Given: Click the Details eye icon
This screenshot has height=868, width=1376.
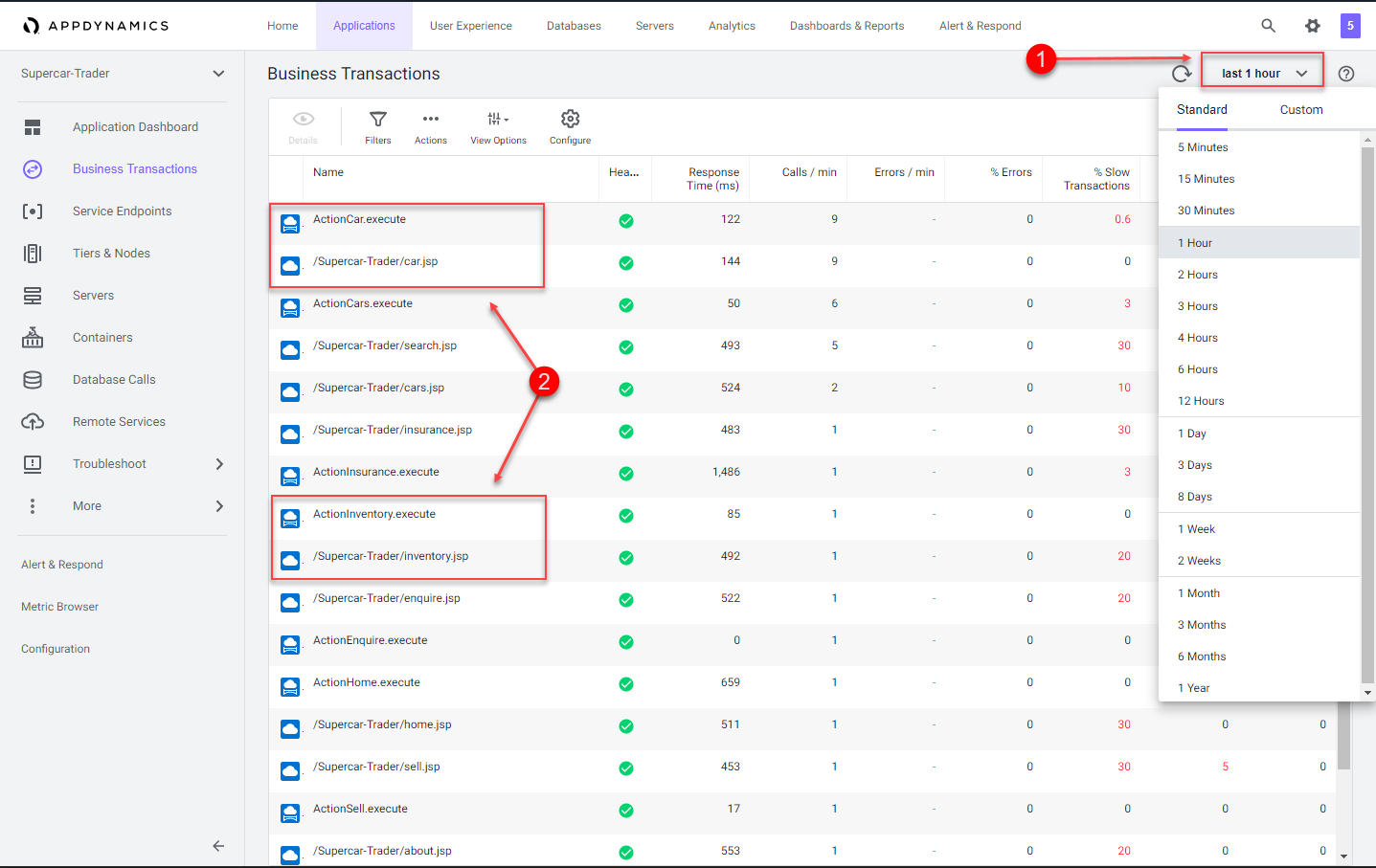Looking at the screenshot, I should point(304,119).
